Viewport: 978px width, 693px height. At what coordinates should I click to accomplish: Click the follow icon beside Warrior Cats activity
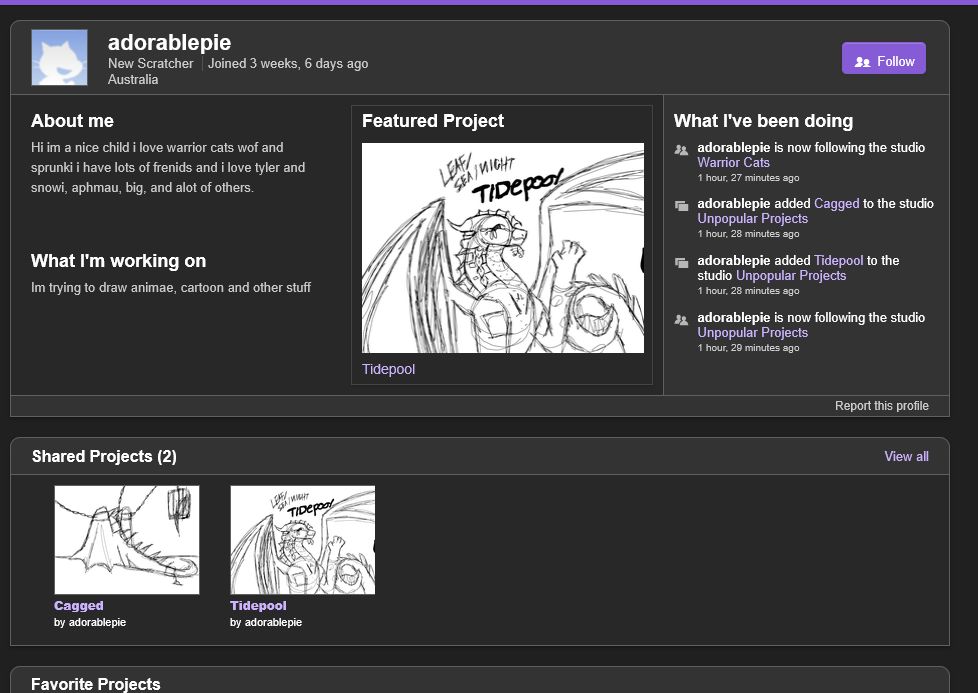pyautogui.click(x=681, y=150)
